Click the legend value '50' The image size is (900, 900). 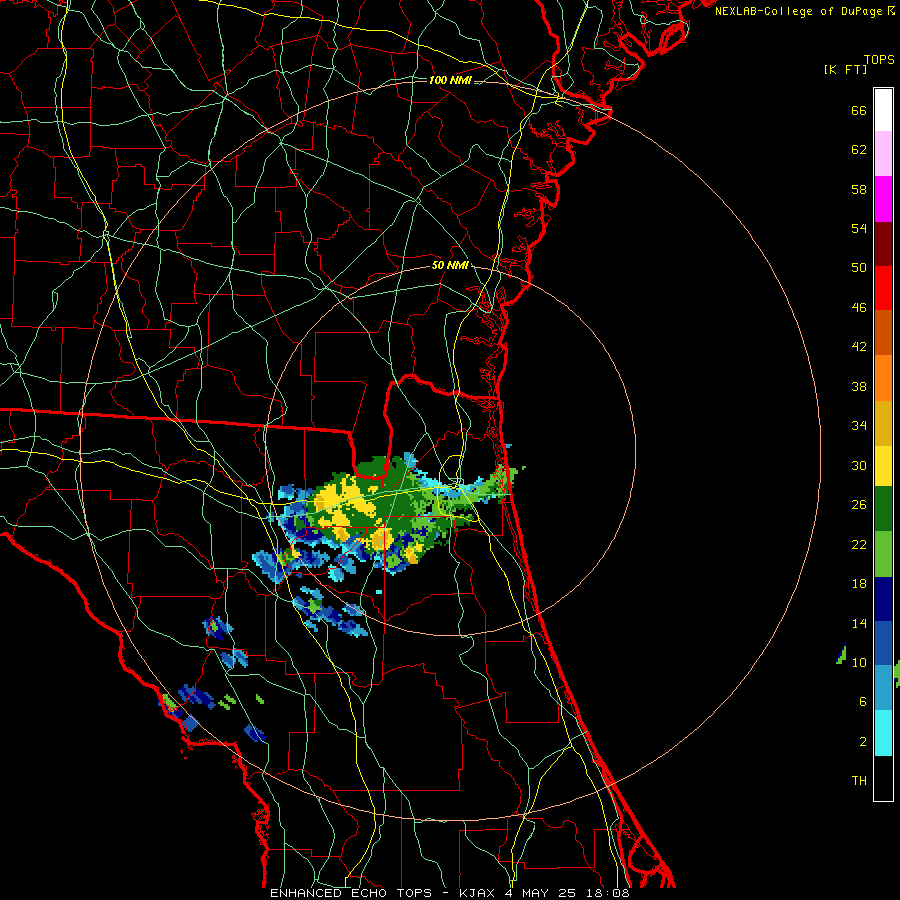(x=859, y=268)
